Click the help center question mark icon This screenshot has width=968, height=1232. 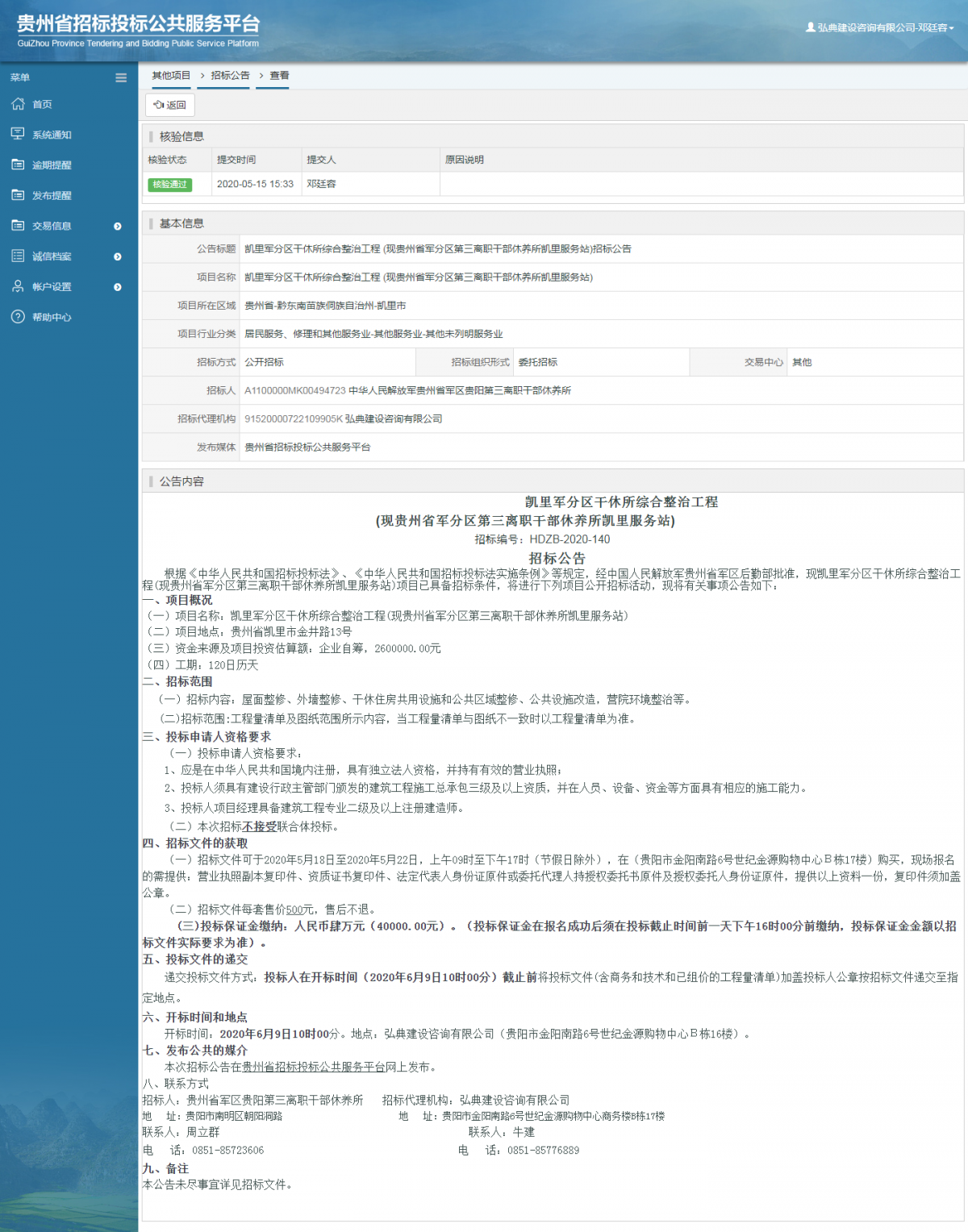[x=18, y=317]
